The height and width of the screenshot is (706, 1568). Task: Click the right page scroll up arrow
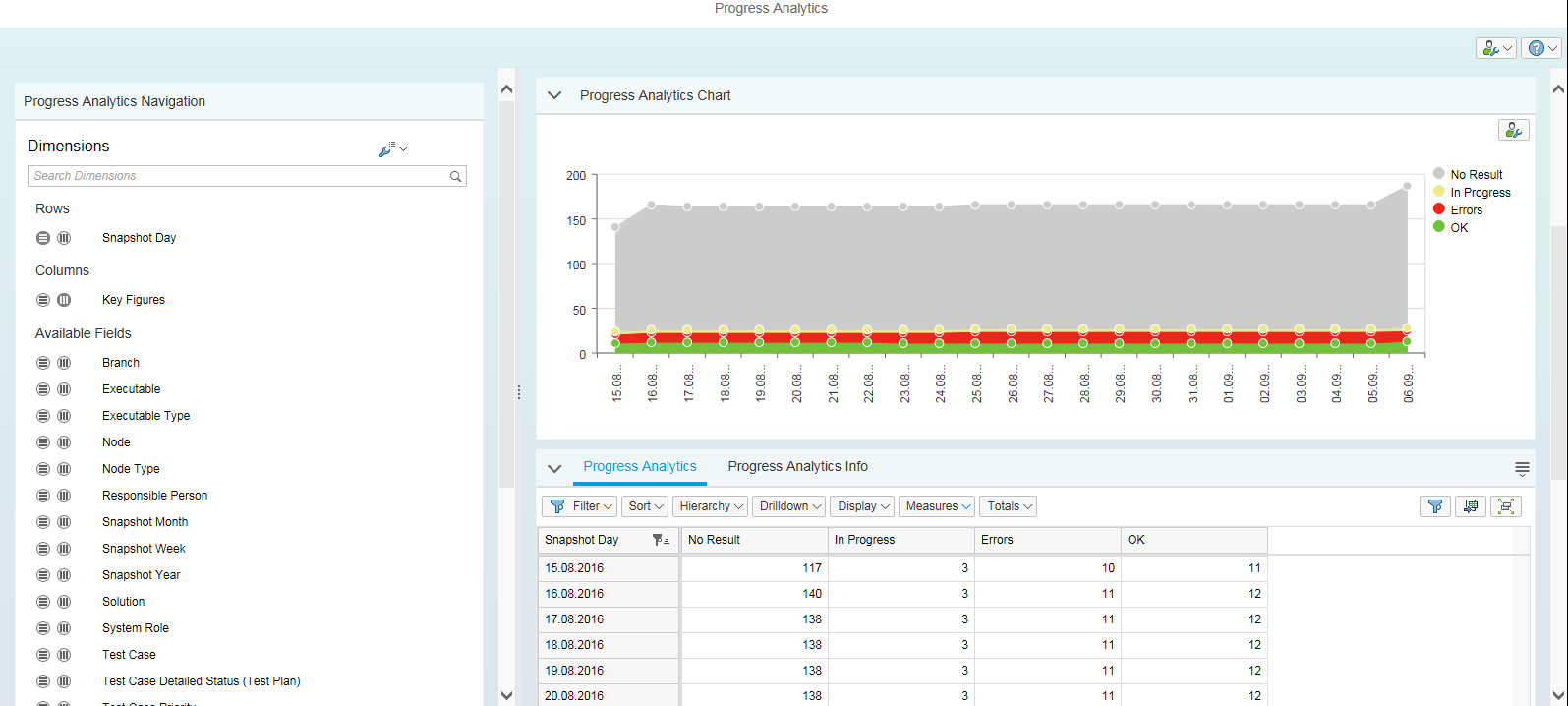(x=1557, y=89)
